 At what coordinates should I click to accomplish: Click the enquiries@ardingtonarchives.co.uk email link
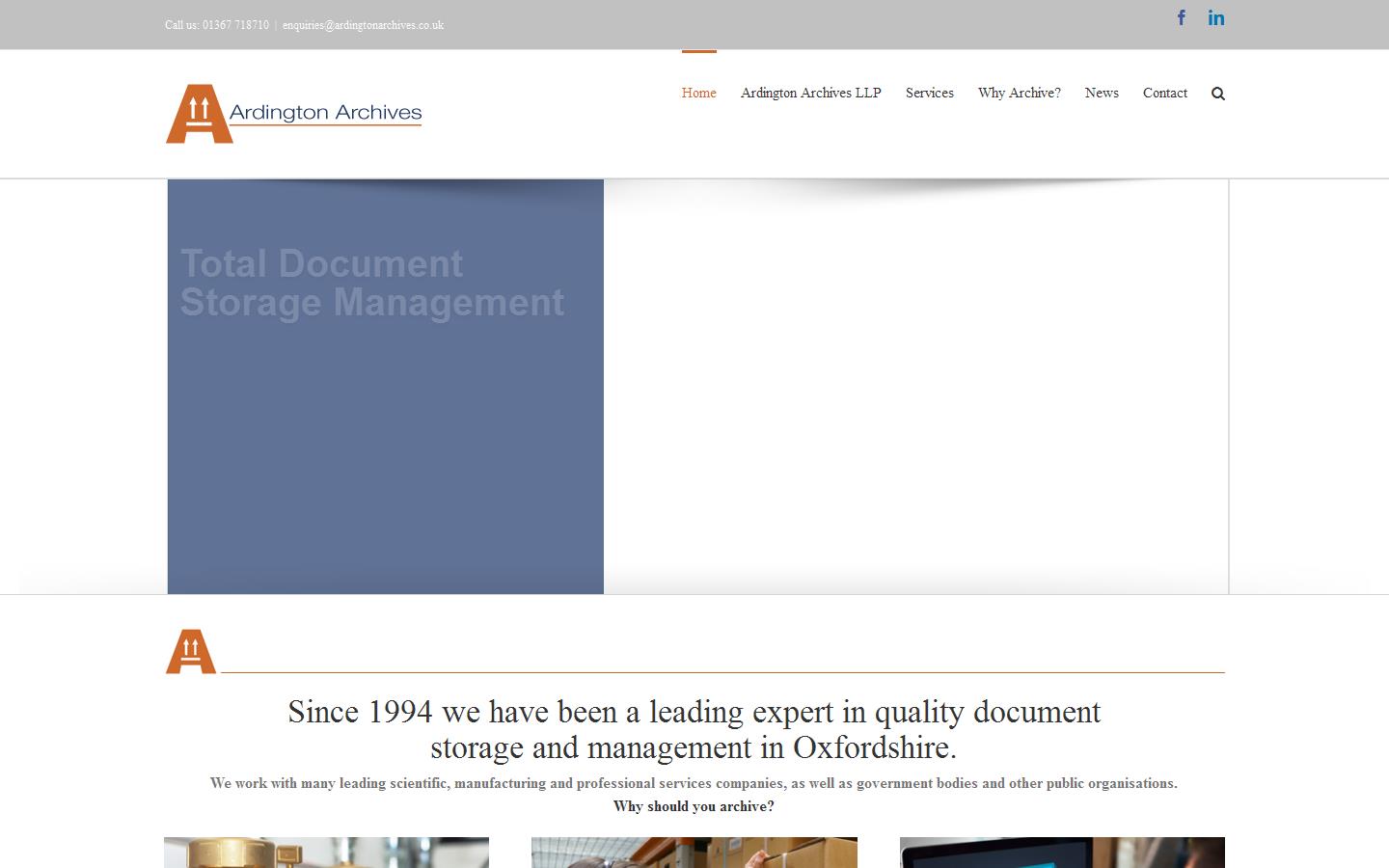click(x=363, y=25)
